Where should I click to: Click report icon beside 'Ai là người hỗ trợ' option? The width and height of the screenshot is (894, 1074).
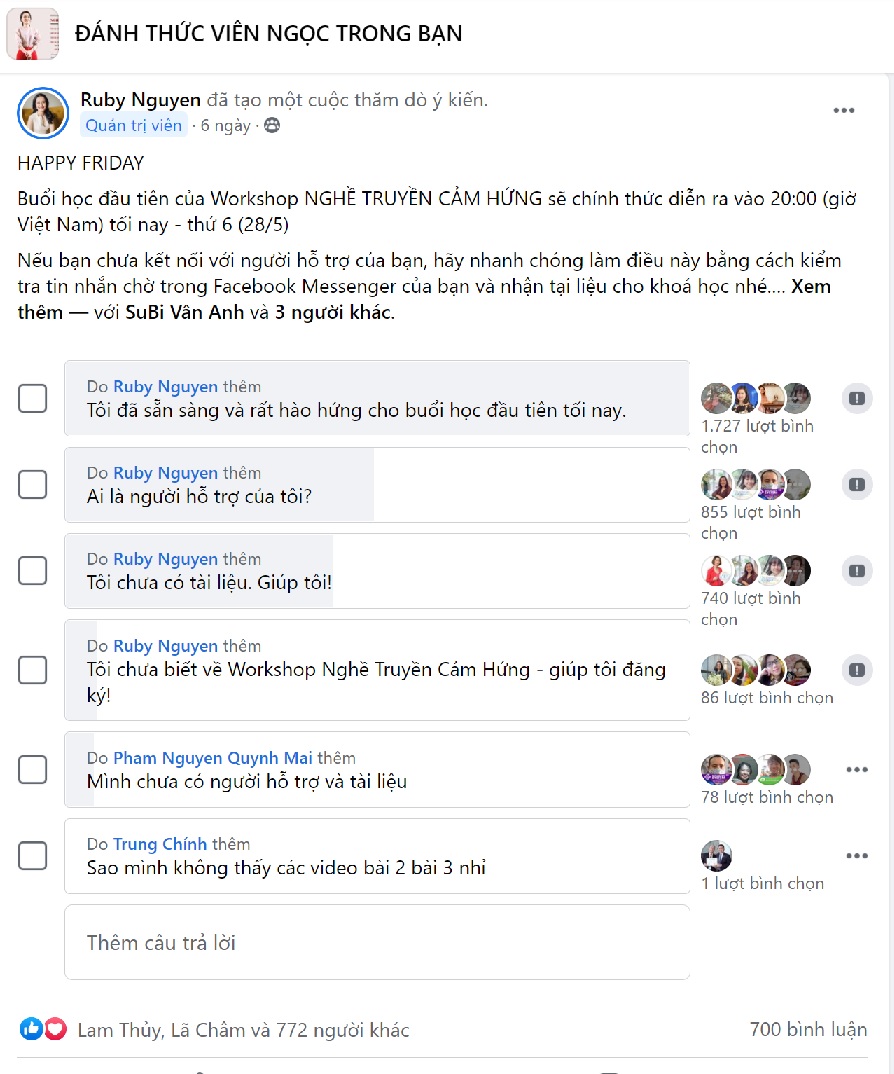click(857, 485)
